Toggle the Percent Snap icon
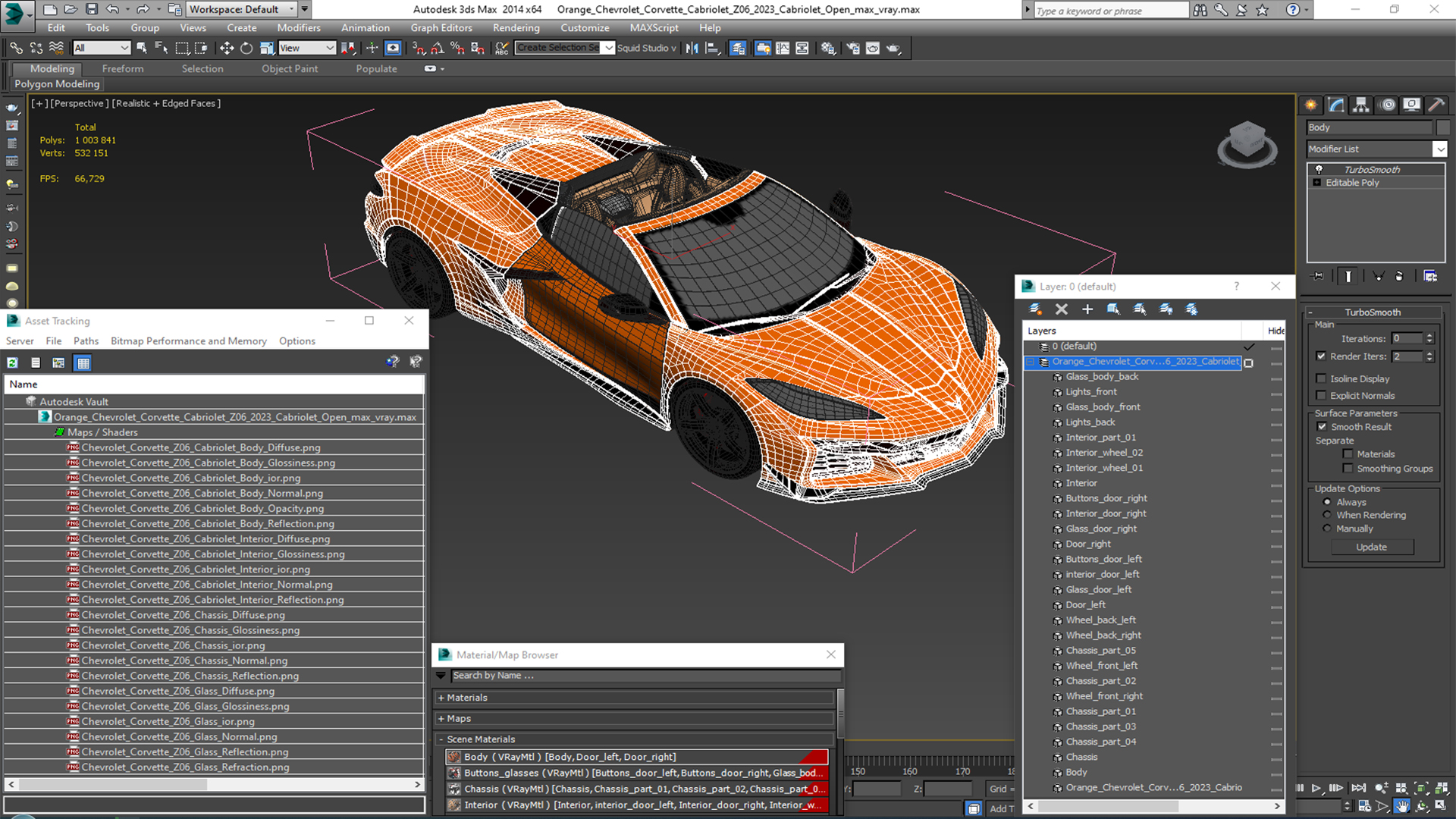The height and width of the screenshot is (819, 1456). tap(457, 48)
